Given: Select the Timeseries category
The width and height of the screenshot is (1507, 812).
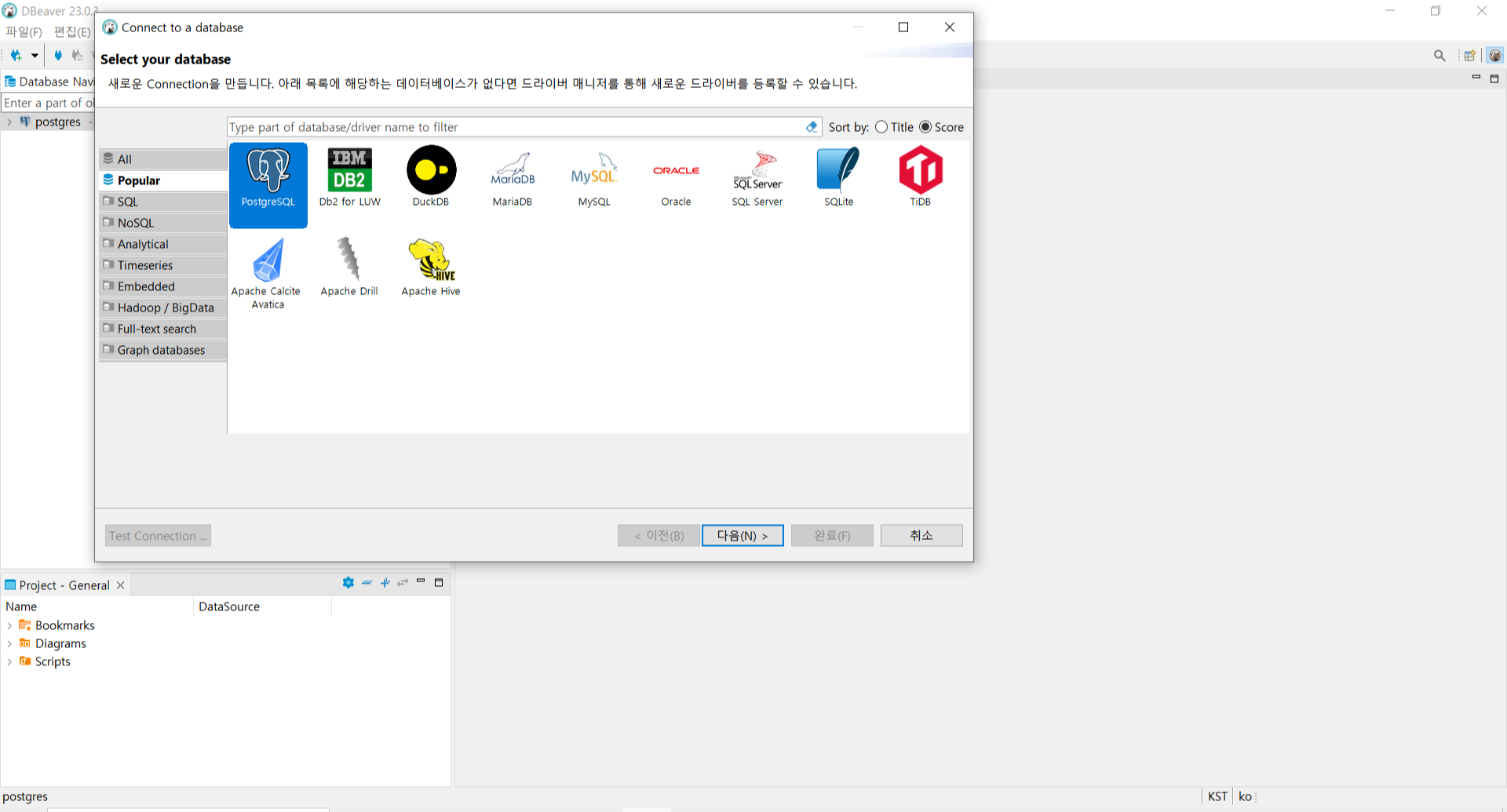Looking at the screenshot, I should (163, 265).
